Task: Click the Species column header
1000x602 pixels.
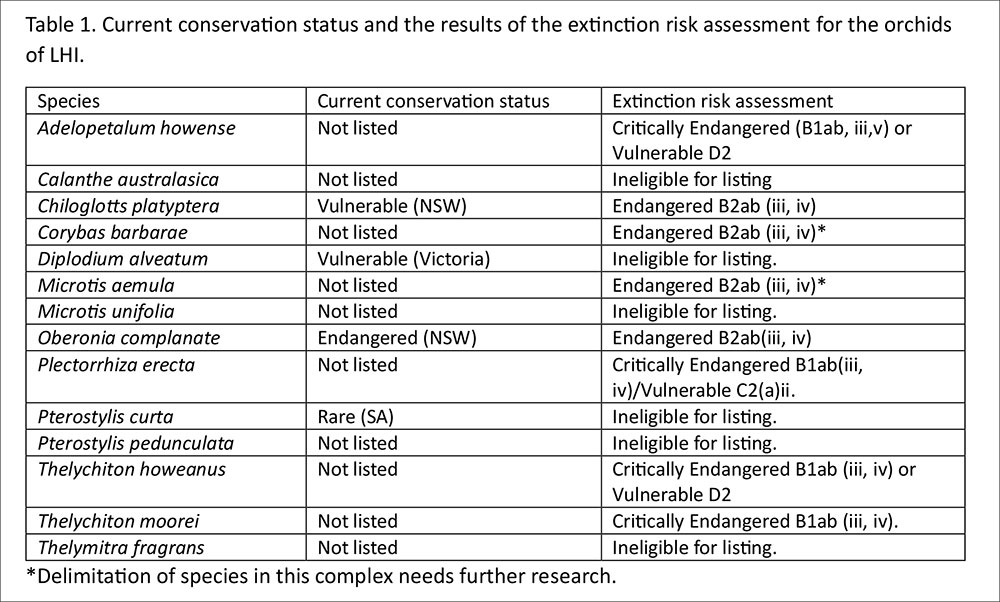Action: pos(69,101)
